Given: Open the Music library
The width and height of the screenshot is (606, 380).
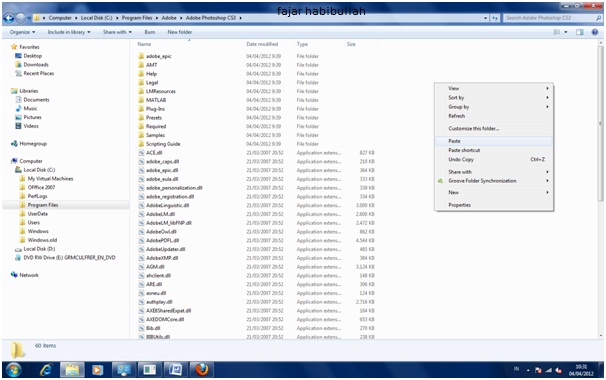Looking at the screenshot, I should 26,109.
